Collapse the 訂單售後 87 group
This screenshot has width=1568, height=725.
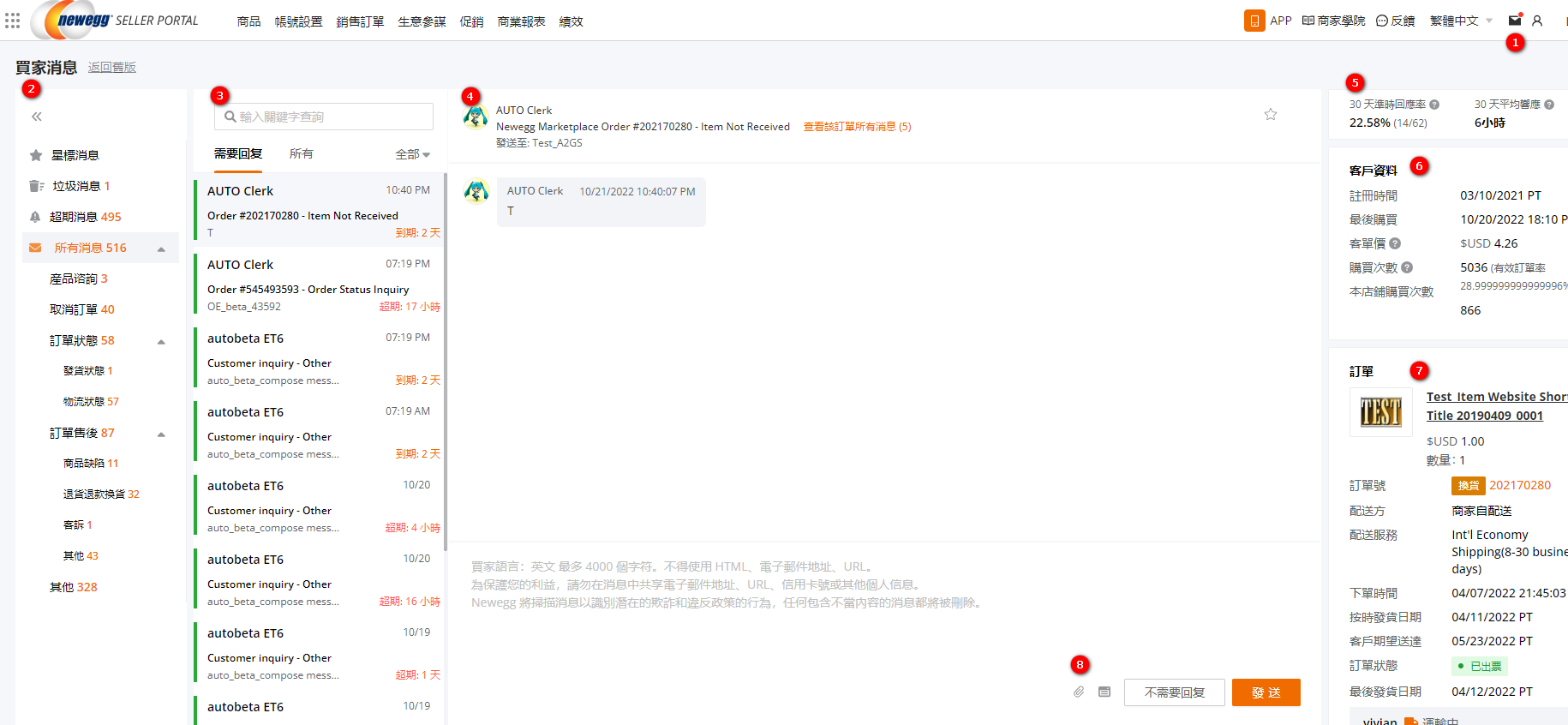(161, 434)
